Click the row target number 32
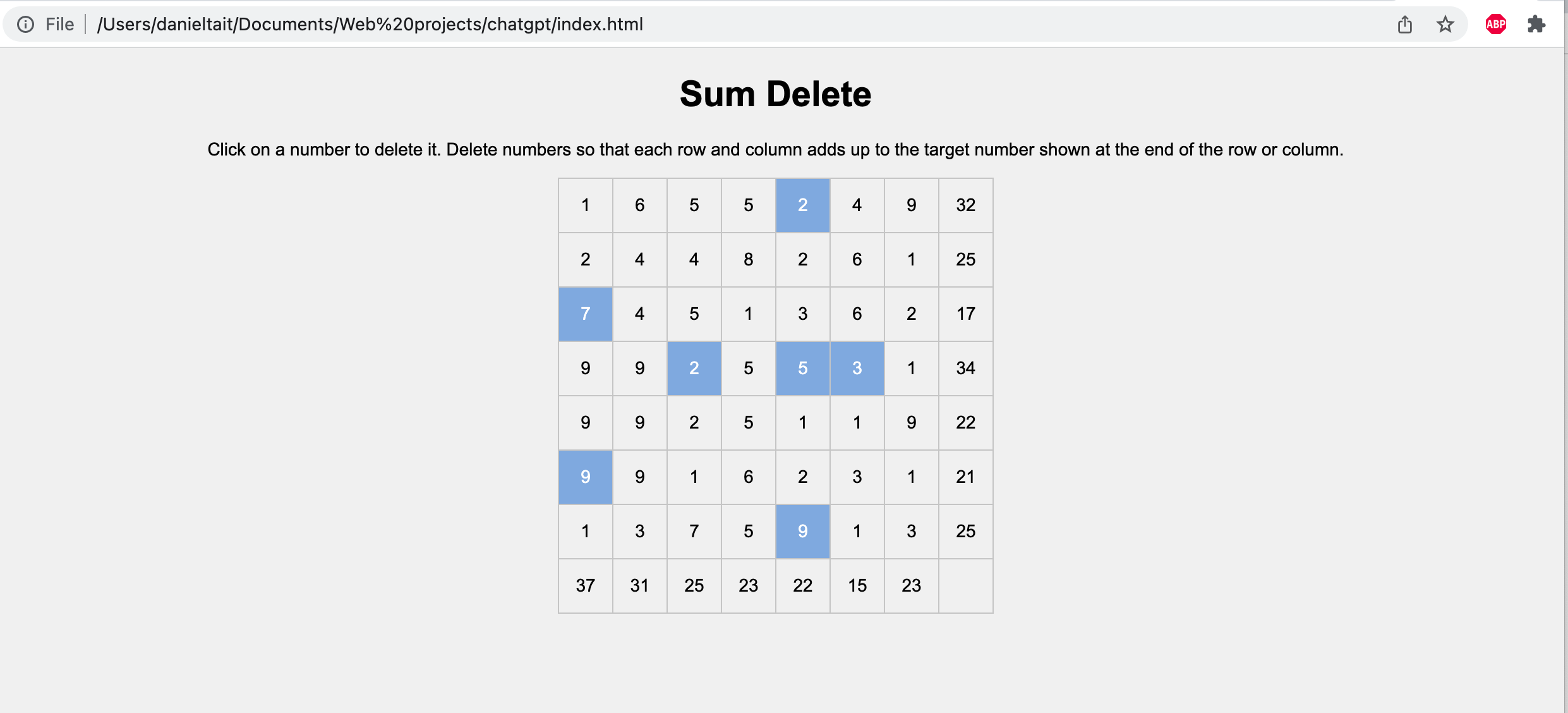This screenshot has width=1568, height=713. (966, 205)
